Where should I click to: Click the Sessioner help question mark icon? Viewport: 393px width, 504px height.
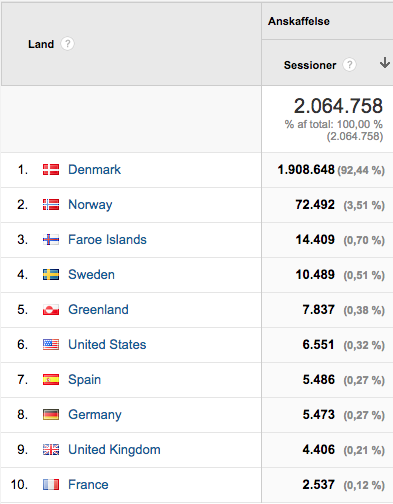tap(349, 65)
